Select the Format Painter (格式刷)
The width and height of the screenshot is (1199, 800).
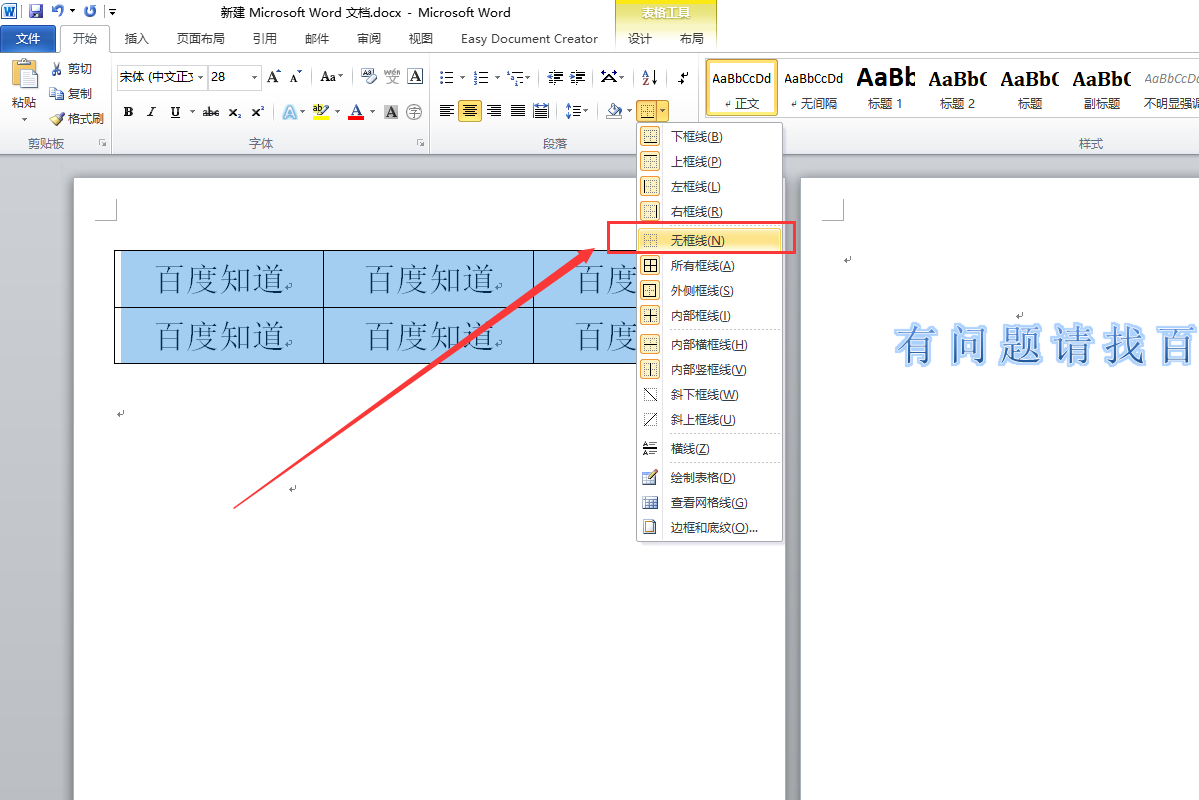(76, 119)
